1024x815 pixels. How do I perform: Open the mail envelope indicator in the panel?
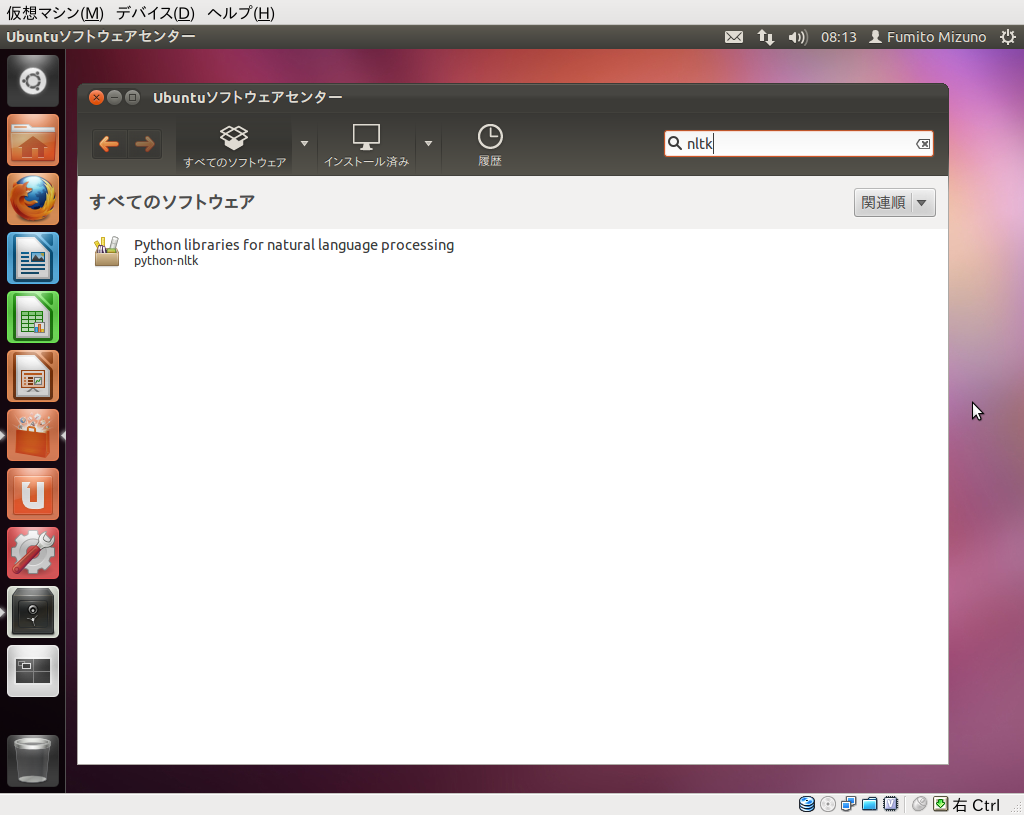(734, 37)
